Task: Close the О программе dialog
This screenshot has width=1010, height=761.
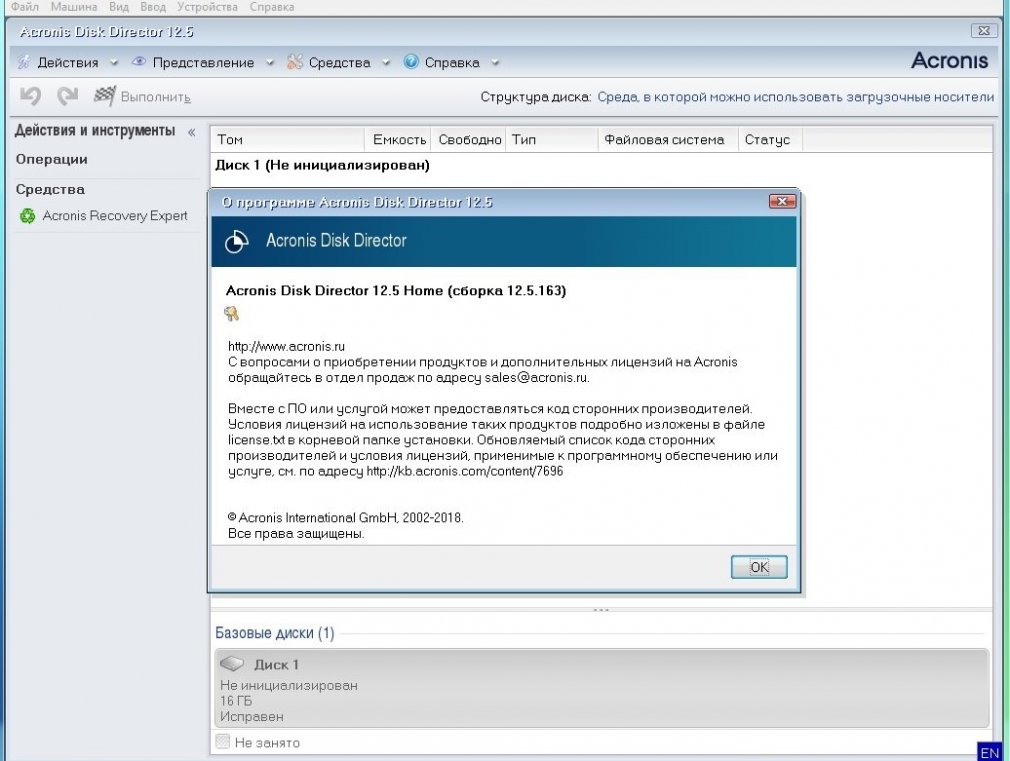Action: click(782, 202)
